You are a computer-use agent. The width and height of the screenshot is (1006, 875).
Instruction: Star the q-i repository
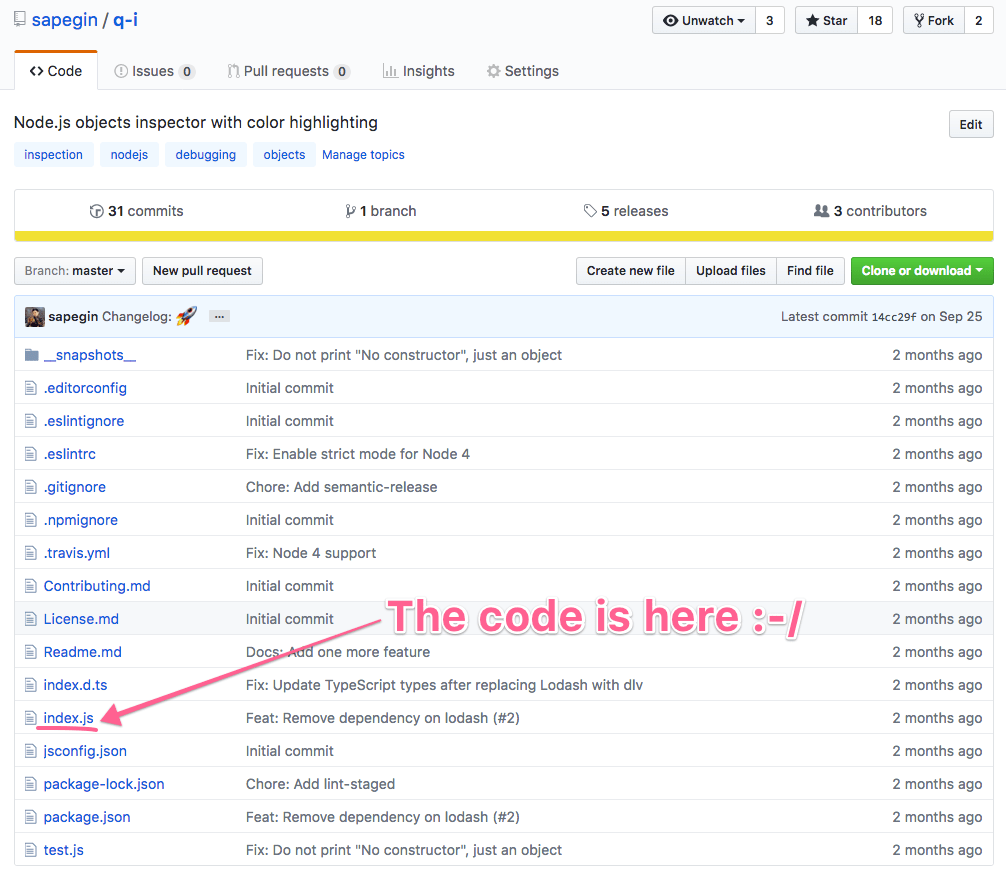point(825,19)
